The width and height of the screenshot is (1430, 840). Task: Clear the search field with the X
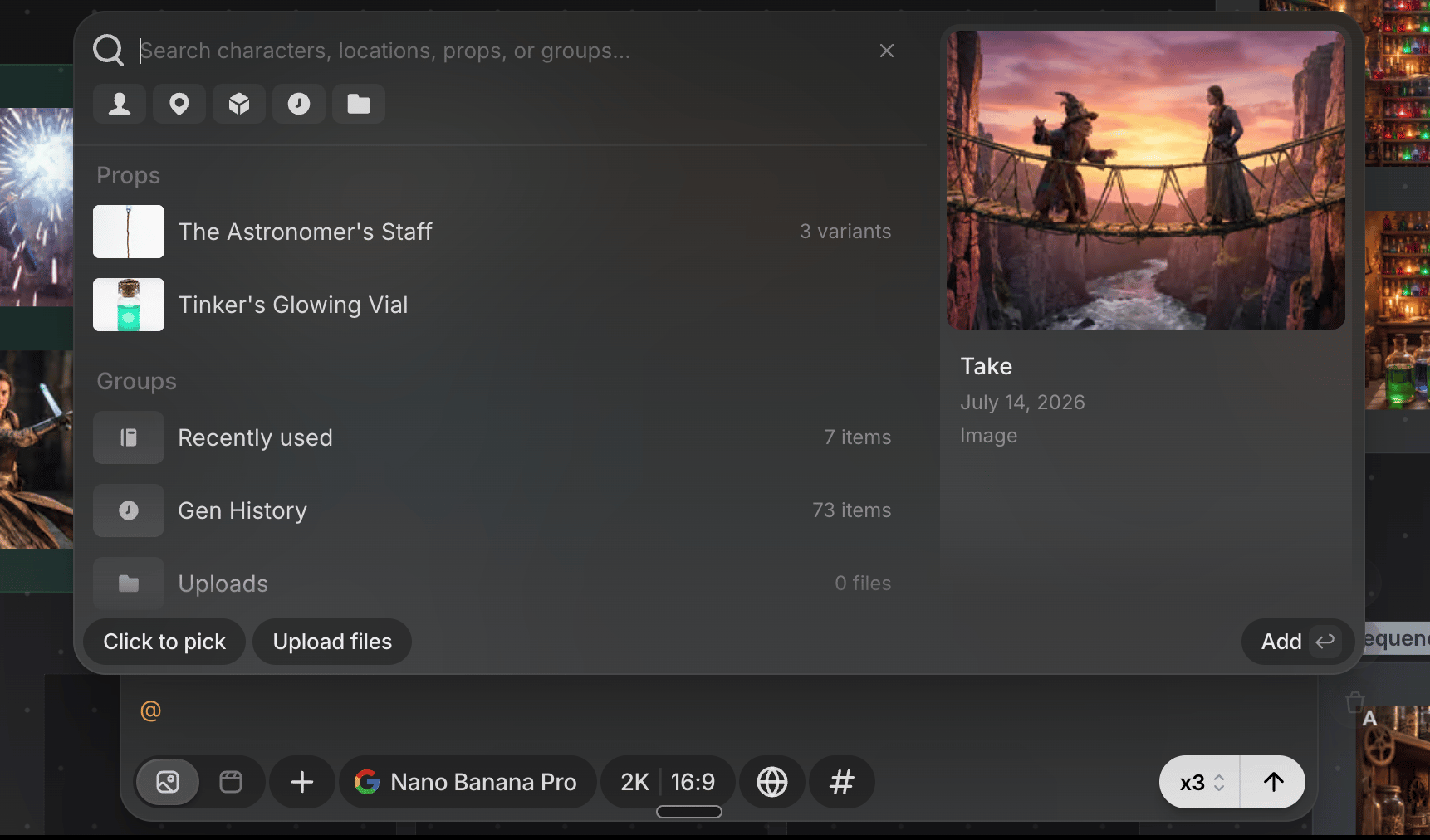tap(887, 51)
